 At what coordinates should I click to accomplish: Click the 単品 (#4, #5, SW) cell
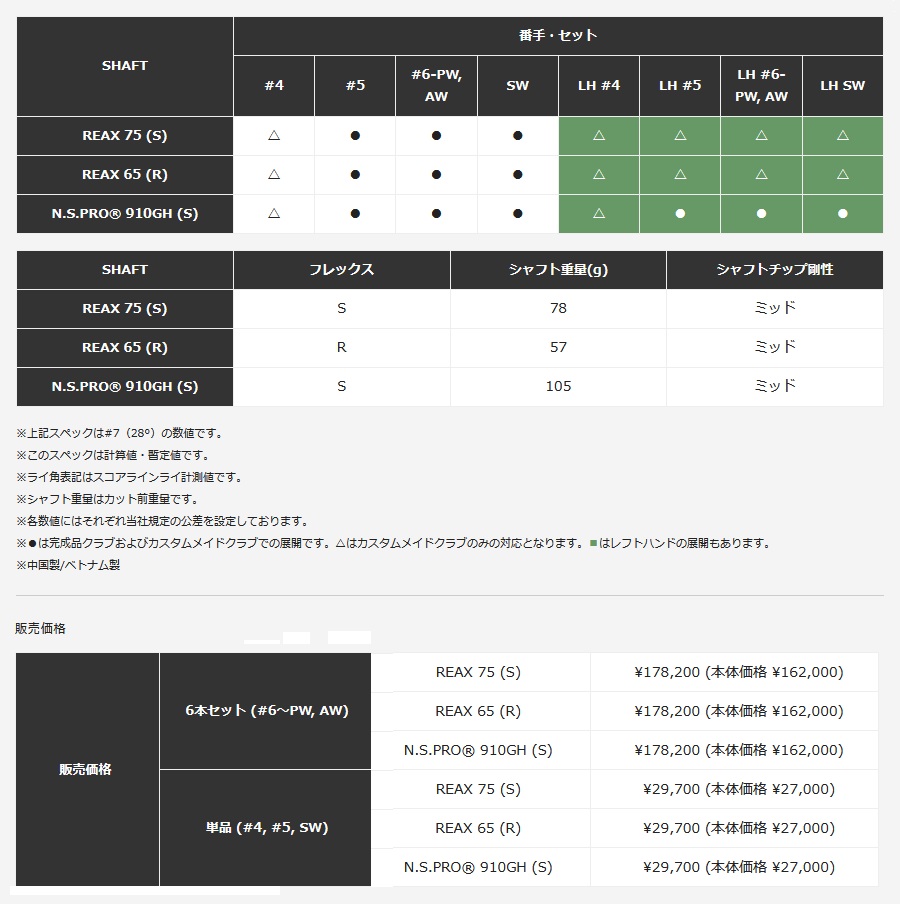pyautogui.click(x=265, y=828)
